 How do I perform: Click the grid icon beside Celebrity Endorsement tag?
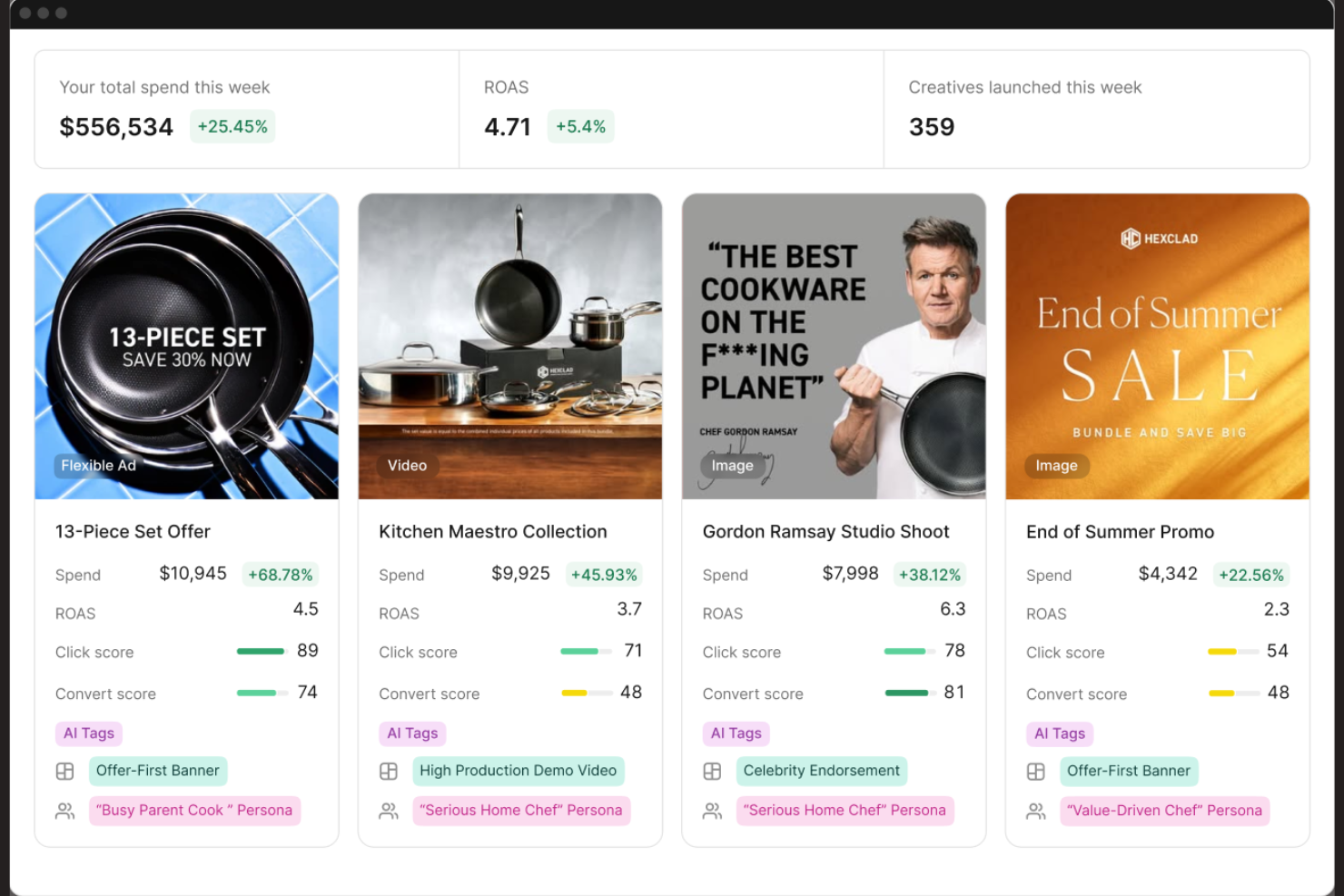[712, 771]
